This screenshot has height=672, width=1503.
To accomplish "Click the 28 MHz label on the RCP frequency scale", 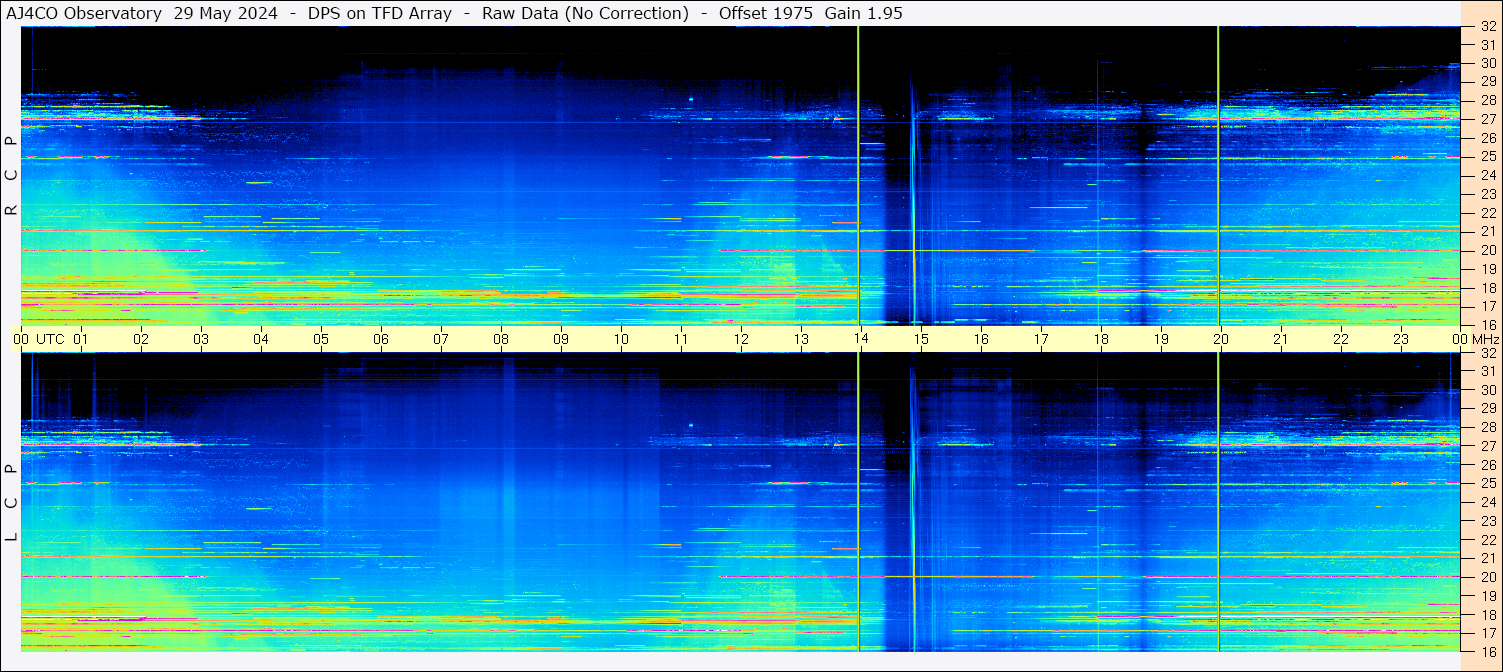I will point(1487,100).
